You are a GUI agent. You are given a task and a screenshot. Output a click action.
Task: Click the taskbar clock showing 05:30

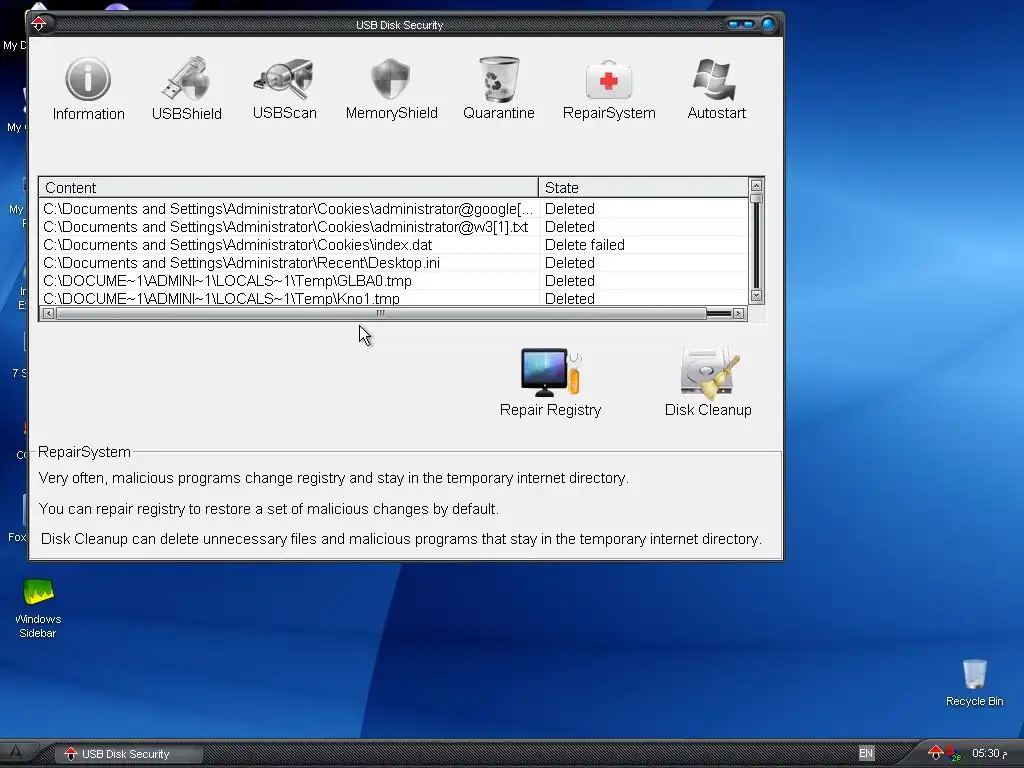click(989, 754)
